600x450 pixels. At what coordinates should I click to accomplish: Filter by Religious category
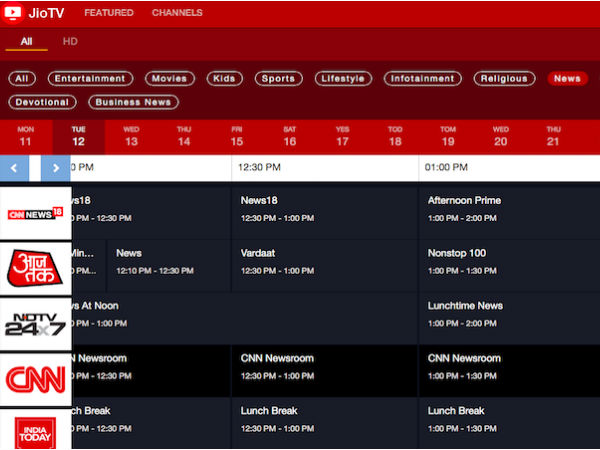click(x=504, y=78)
